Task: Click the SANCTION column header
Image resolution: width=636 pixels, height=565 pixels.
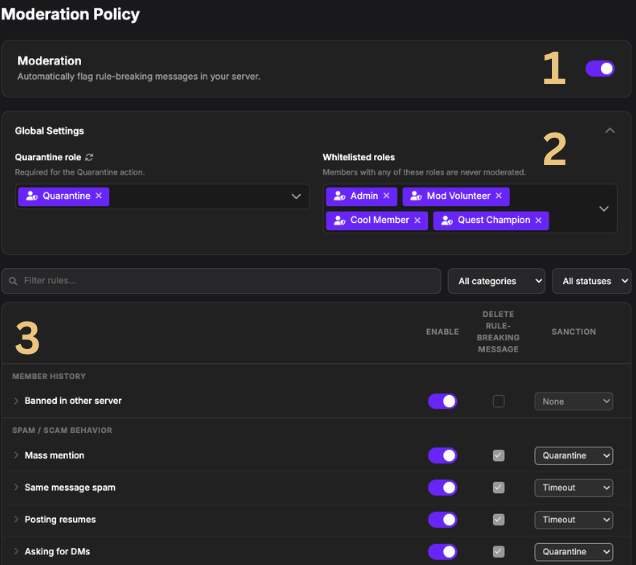Action: click(x=574, y=332)
